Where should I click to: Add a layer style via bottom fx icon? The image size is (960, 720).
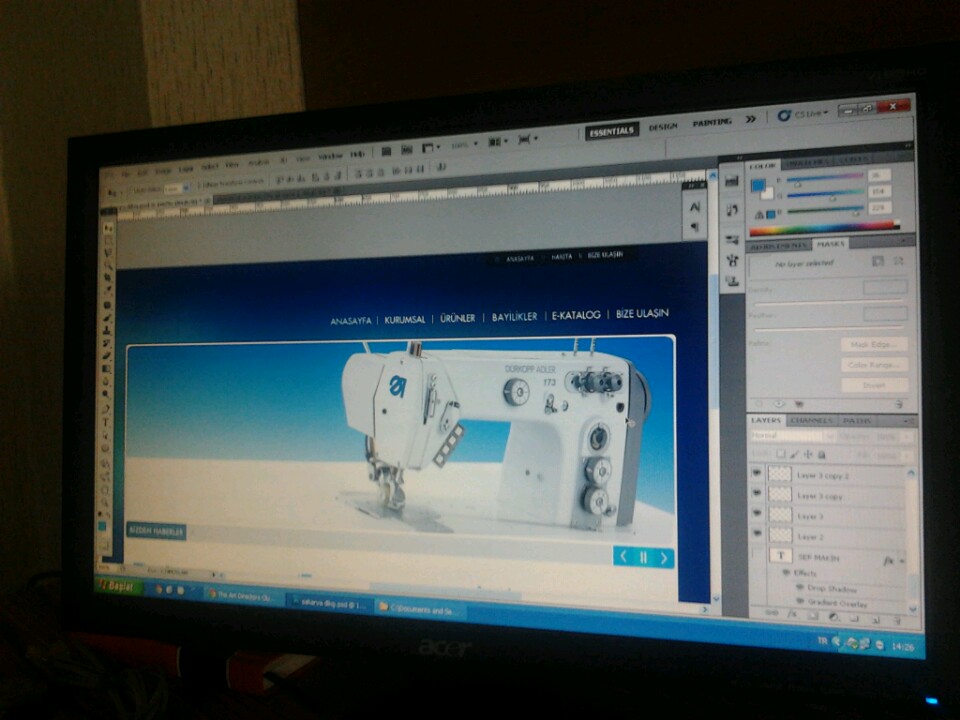[792, 613]
